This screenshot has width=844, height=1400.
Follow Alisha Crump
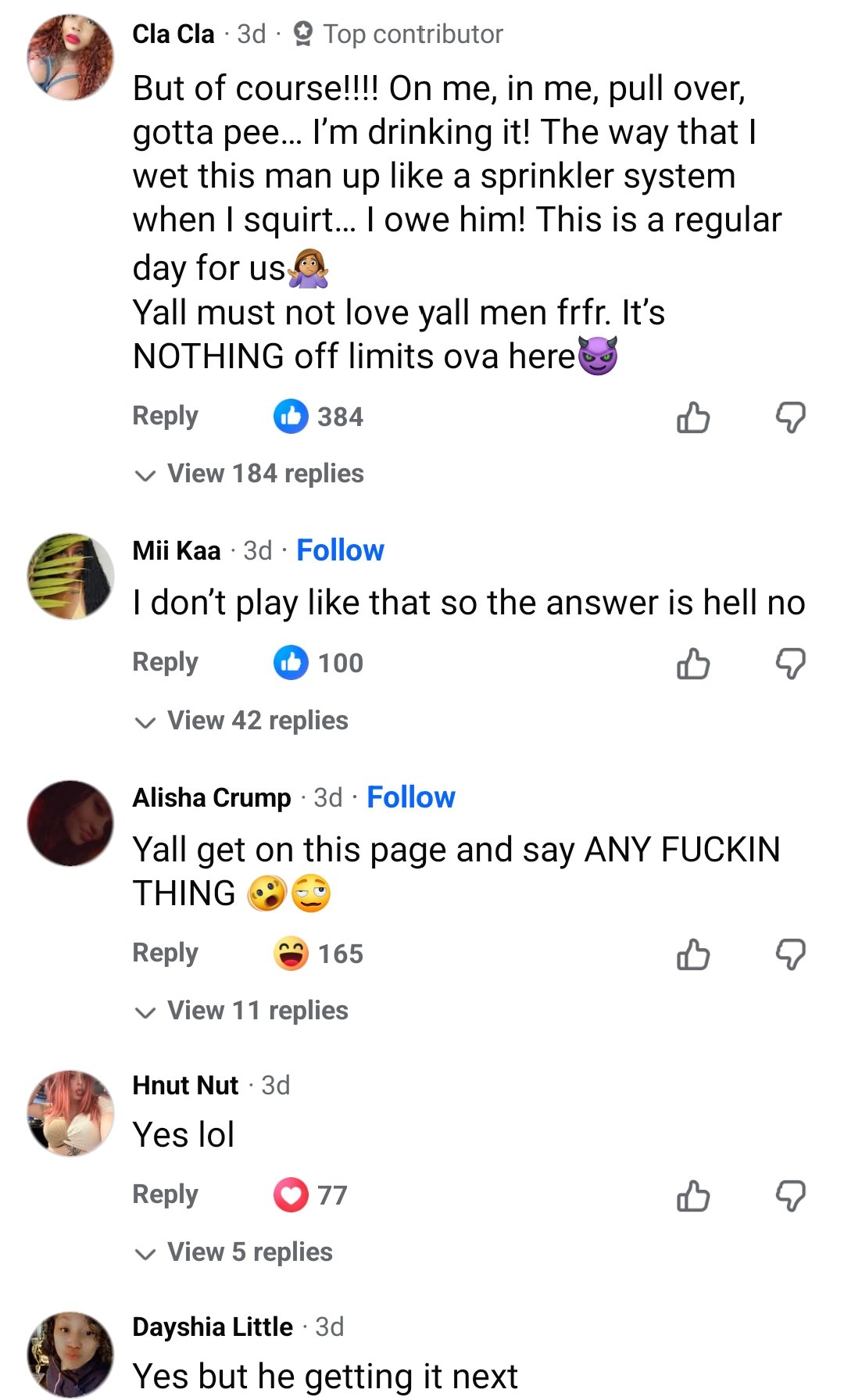click(x=411, y=797)
